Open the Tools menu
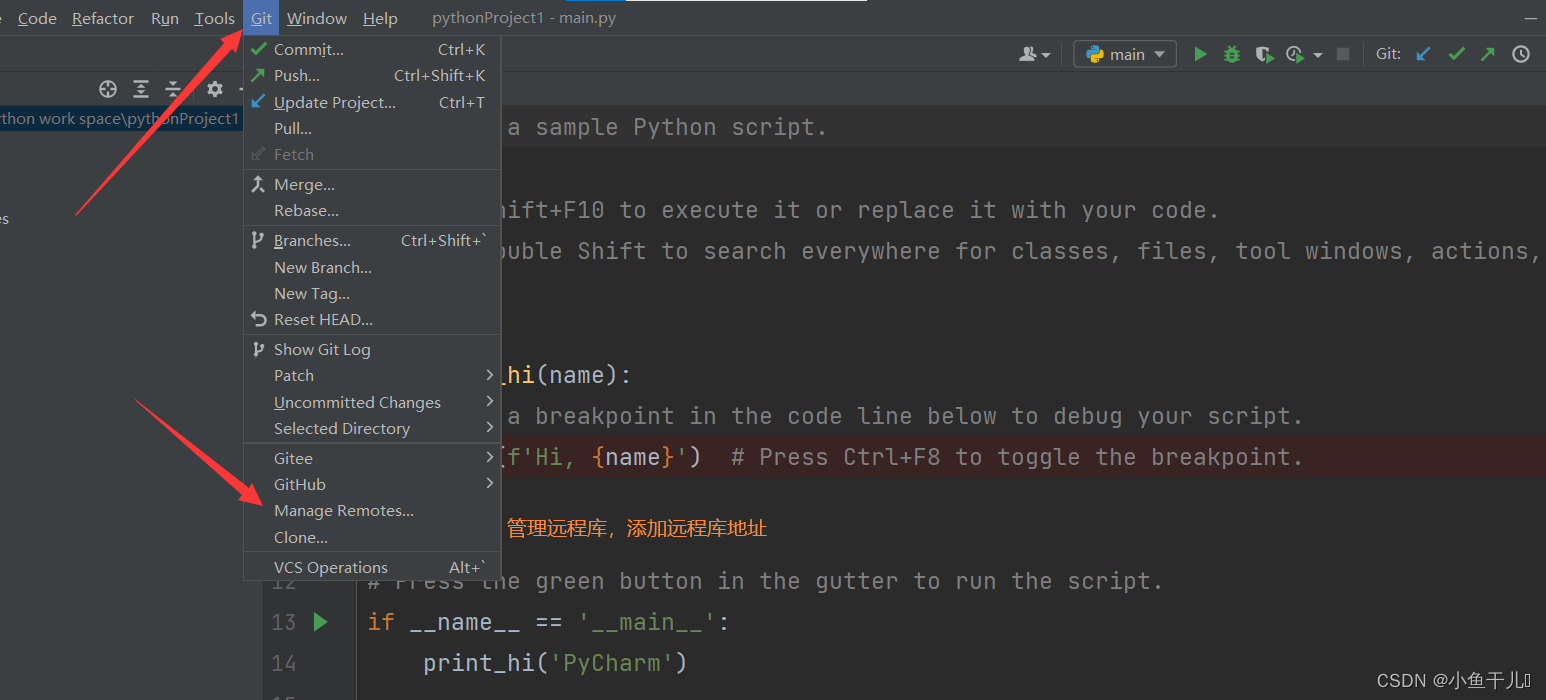The height and width of the screenshot is (700, 1546). tap(214, 18)
